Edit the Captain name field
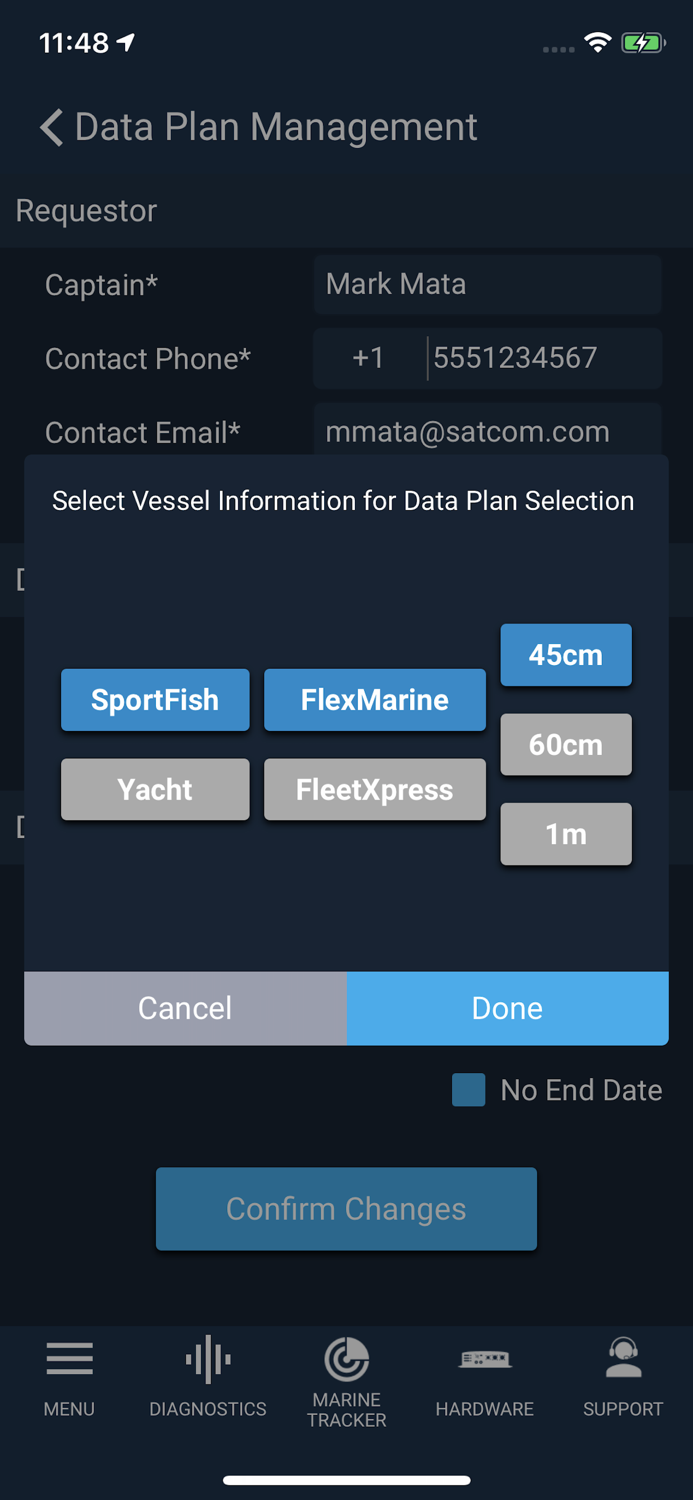 pyautogui.click(x=487, y=284)
